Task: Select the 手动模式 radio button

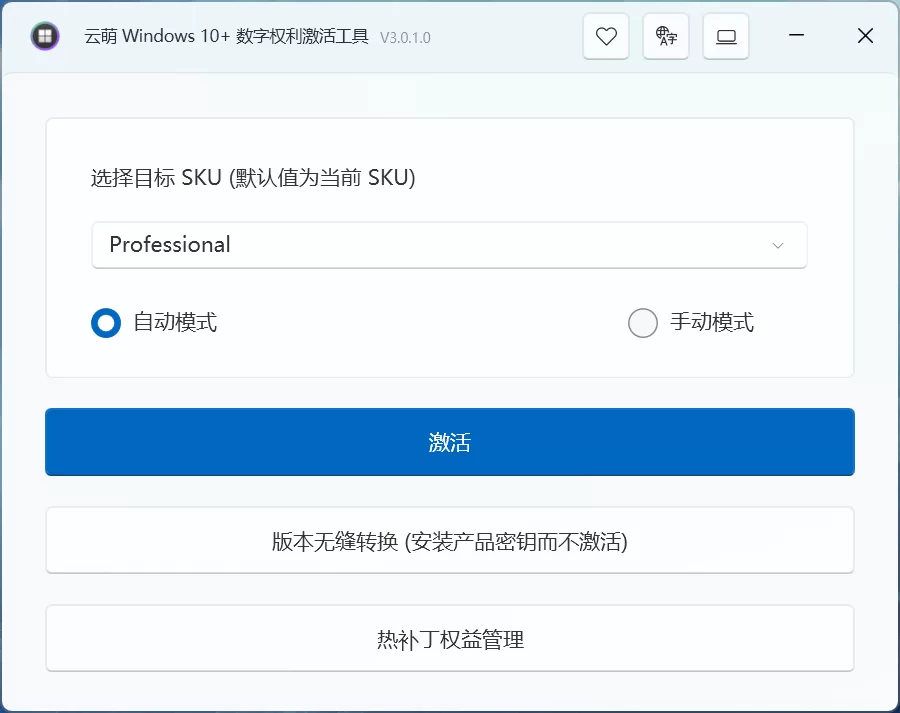Action: [x=643, y=323]
